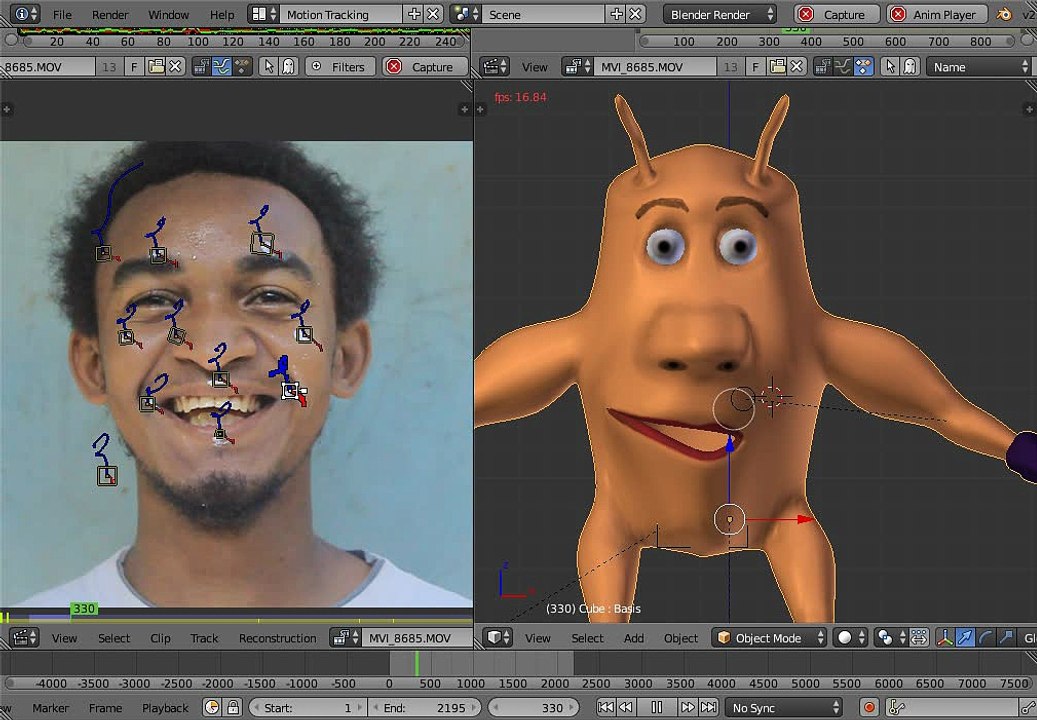Open keying set icon in timeline
Viewport: 1037px width, 720px height.
[x=897, y=707]
